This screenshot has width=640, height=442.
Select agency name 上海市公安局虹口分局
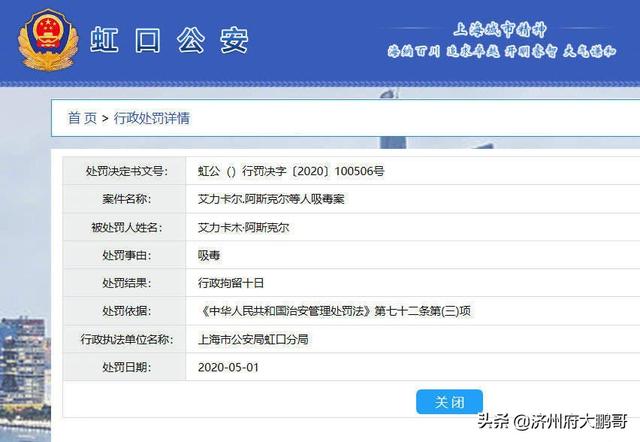coord(253,339)
